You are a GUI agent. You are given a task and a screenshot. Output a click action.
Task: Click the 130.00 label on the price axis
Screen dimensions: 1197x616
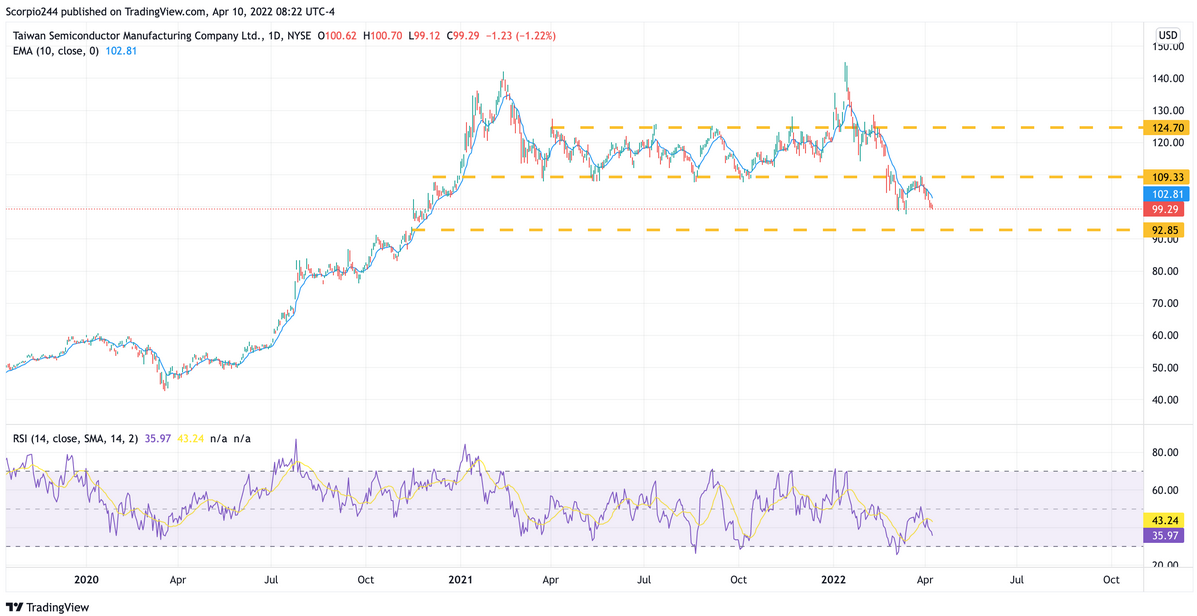pyautogui.click(x=1166, y=111)
